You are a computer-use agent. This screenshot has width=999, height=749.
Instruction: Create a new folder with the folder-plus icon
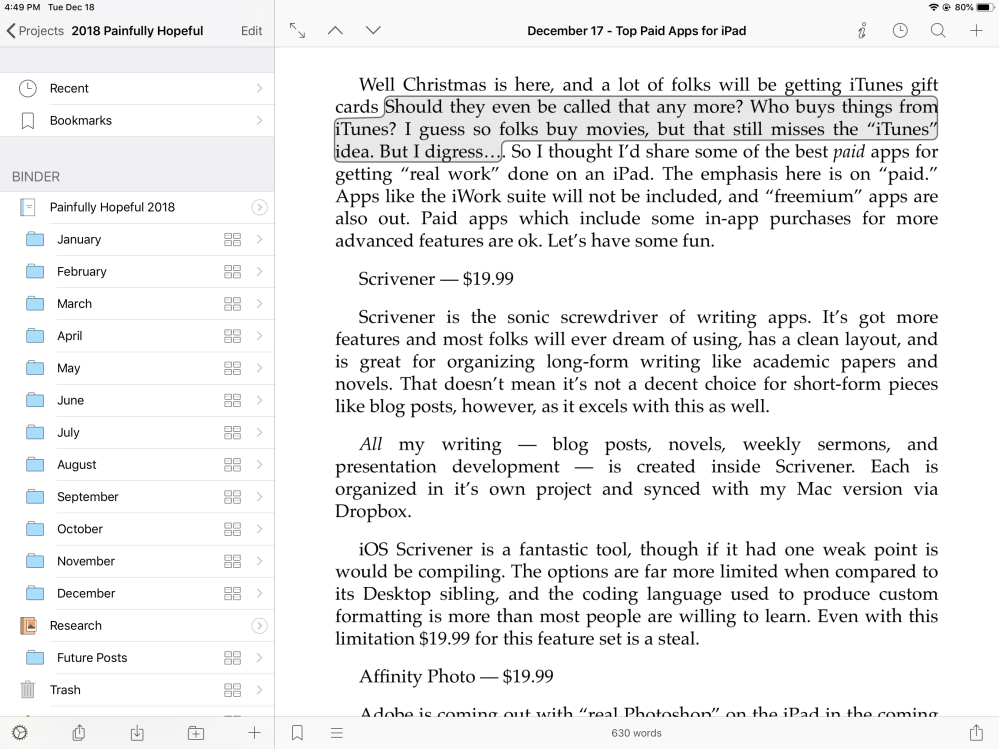tap(195, 732)
